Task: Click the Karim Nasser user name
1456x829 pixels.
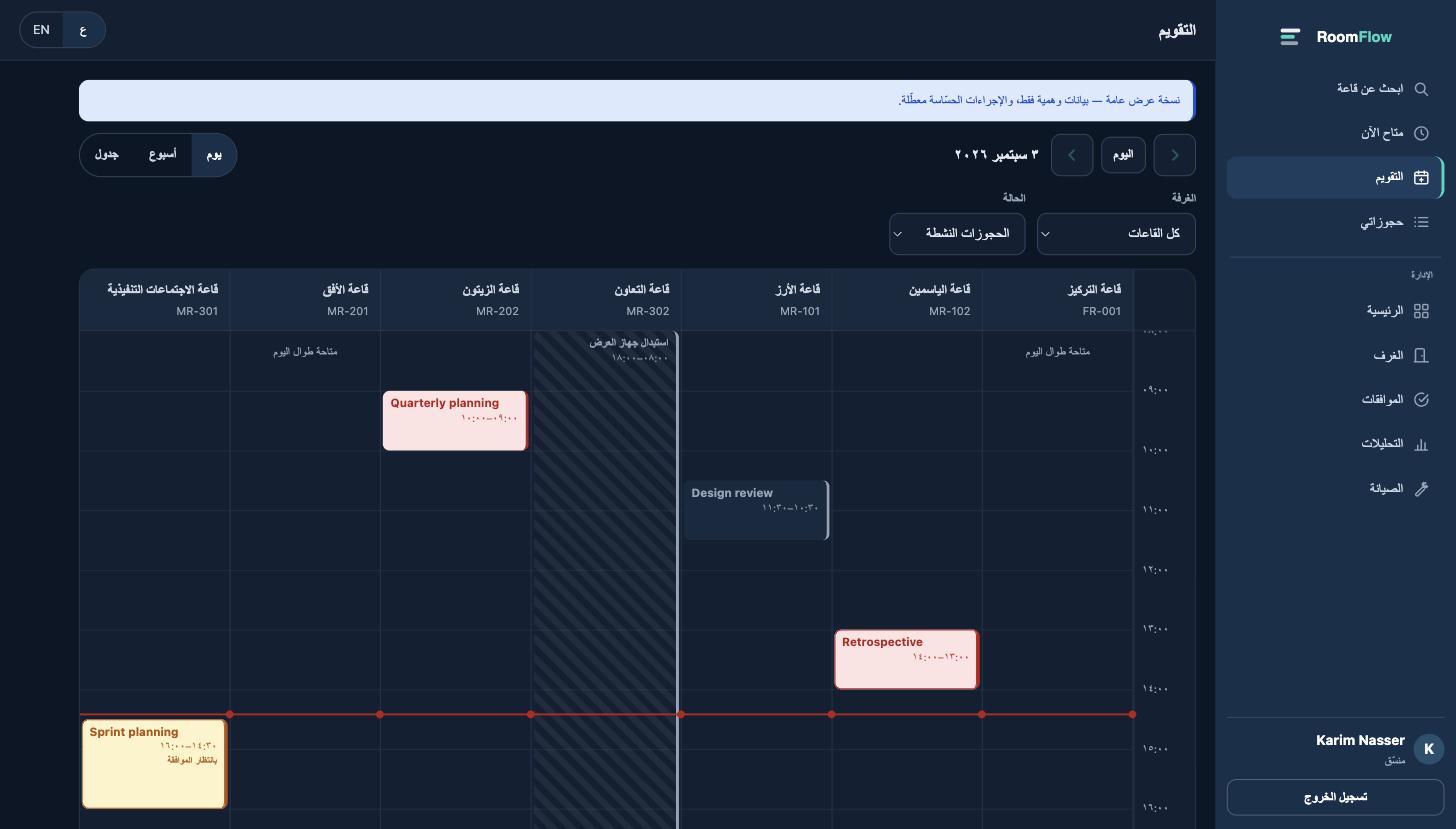Action: click(x=1360, y=741)
